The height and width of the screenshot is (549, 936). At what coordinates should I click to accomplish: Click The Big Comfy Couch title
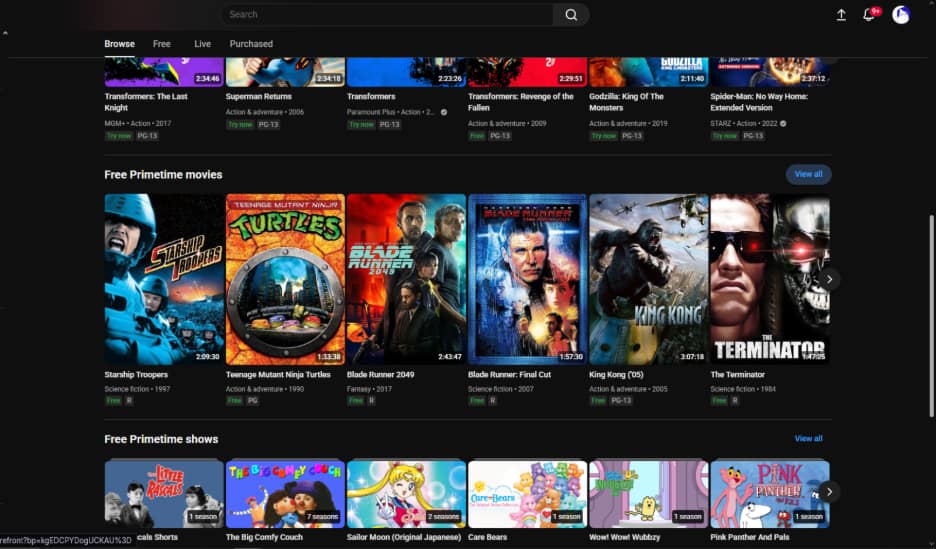click(x=264, y=537)
